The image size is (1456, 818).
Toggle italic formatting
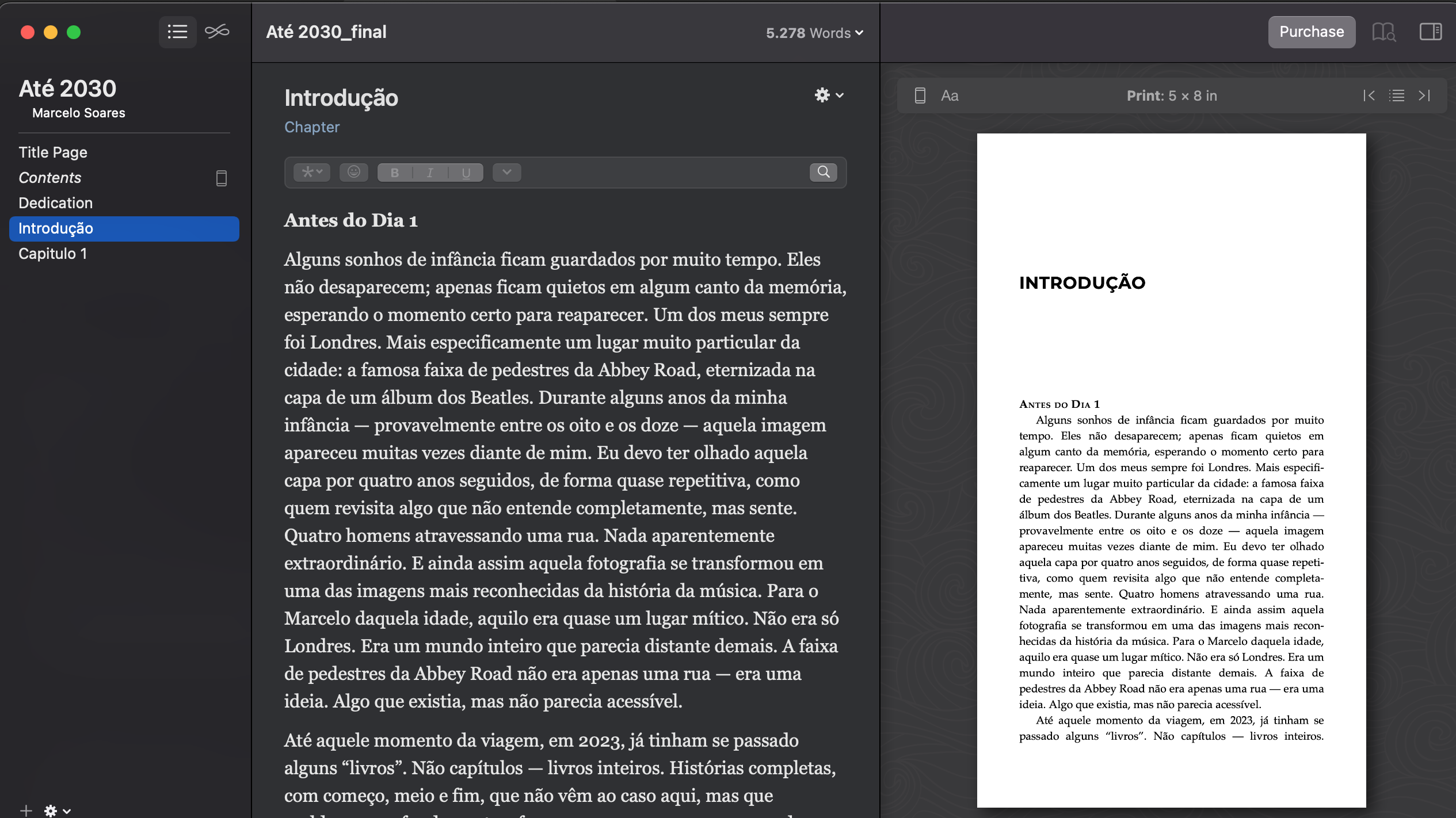430,173
